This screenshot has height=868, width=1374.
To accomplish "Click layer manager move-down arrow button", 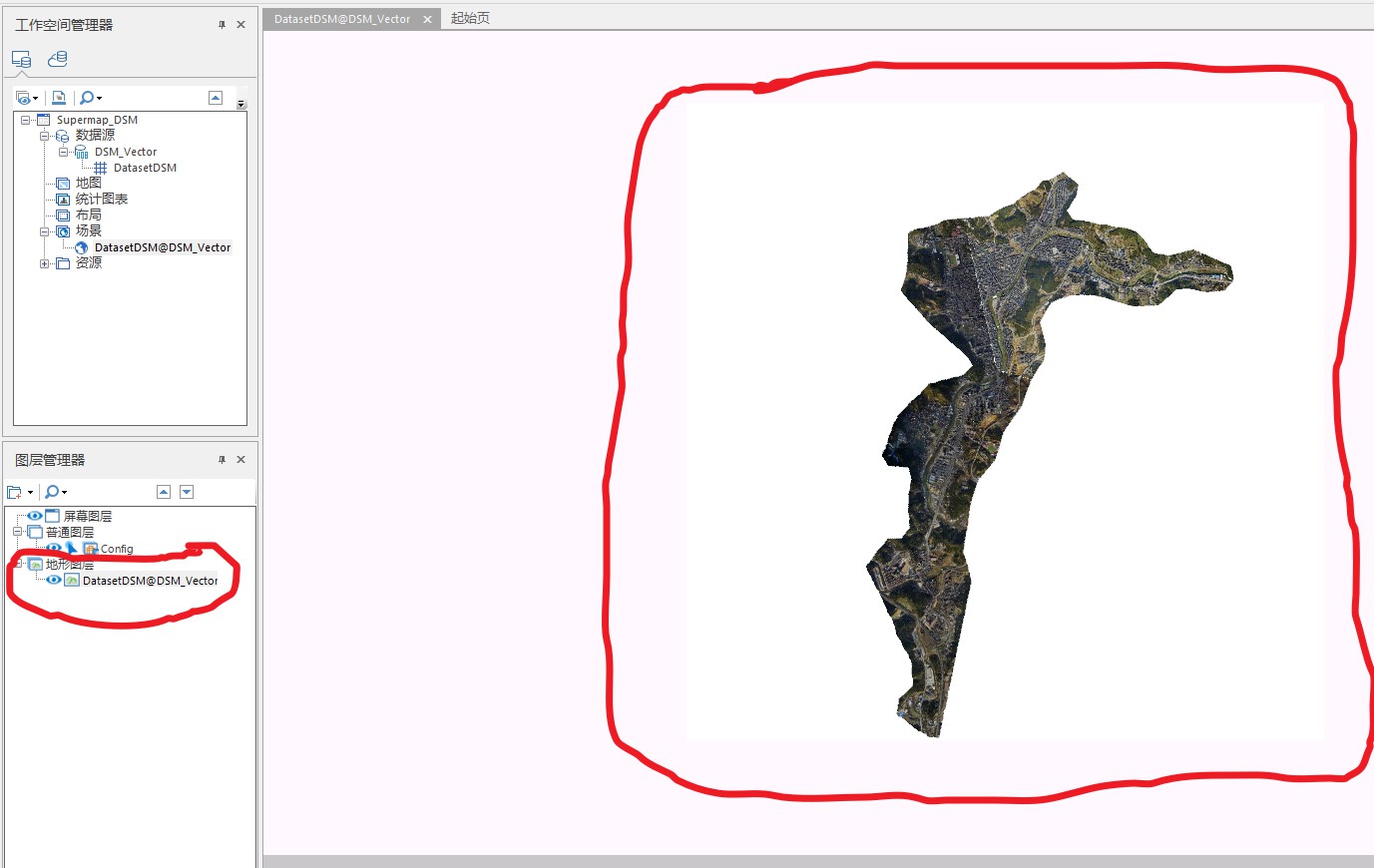I will pyautogui.click(x=187, y=492).
